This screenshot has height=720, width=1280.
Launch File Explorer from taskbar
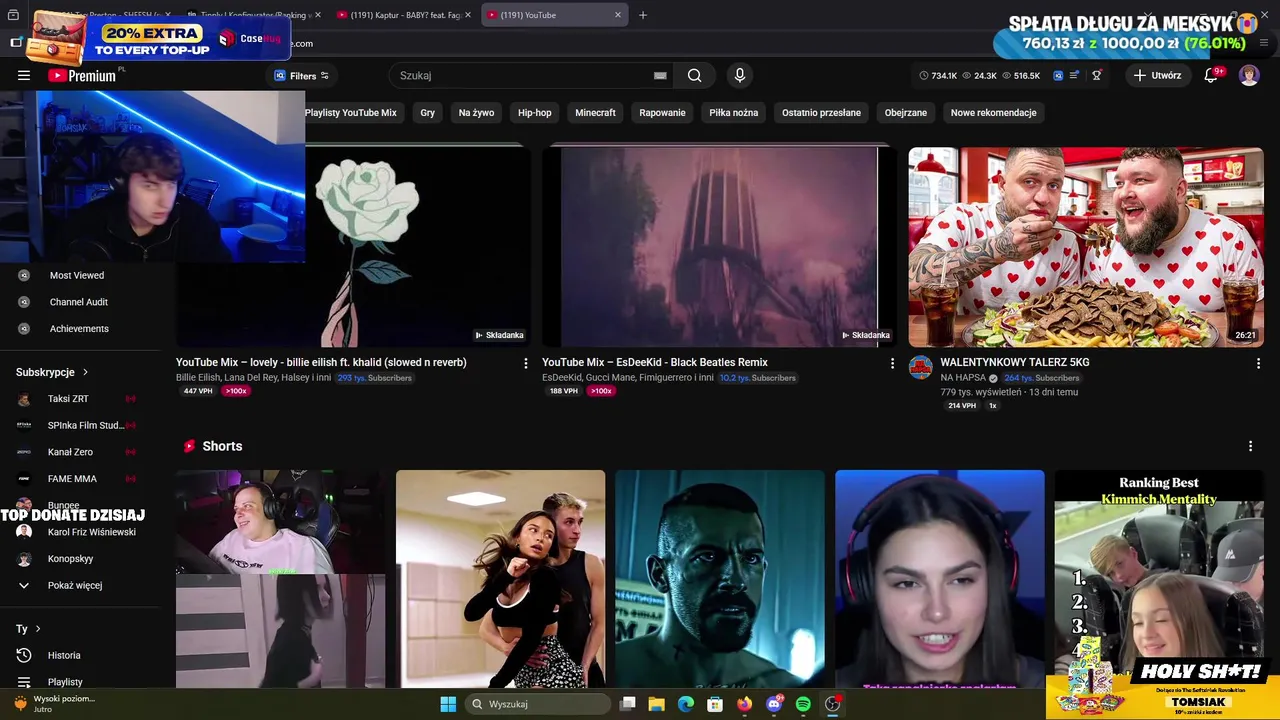pos(656,704)
